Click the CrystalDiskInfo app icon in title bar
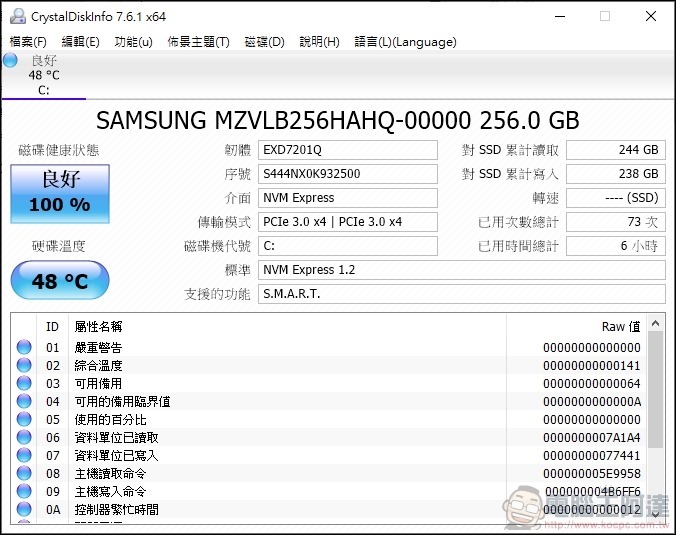This screenshot has height=535, width=676. point(18,16)
